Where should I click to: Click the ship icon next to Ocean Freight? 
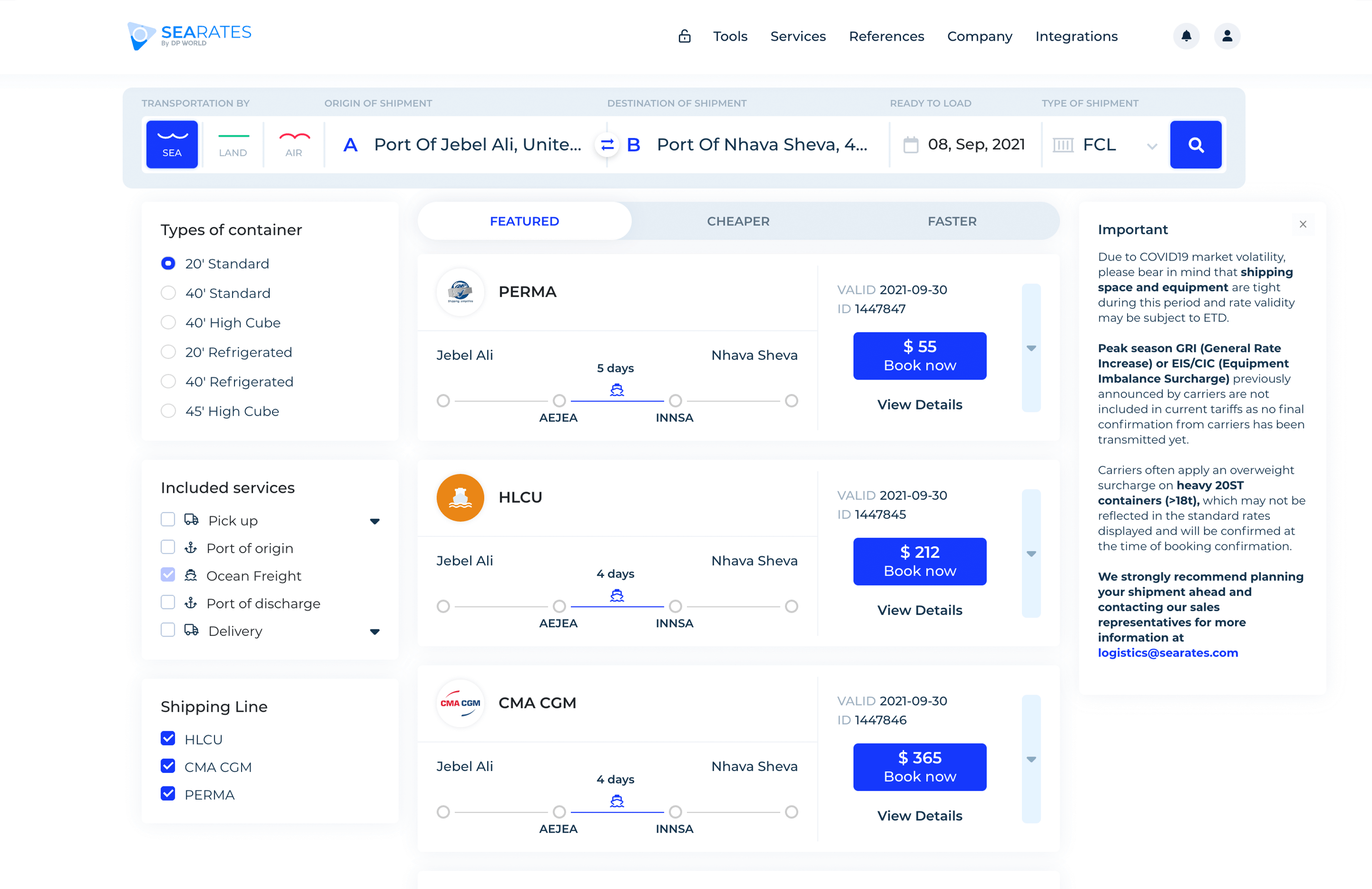[191, 575]
